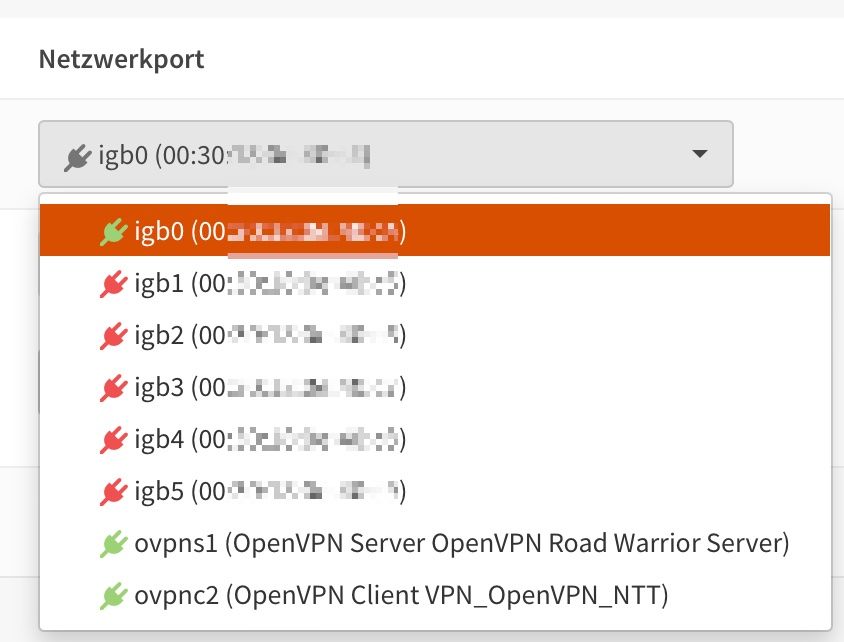Open the Netzwerkport dropdown arrow
Viewport: 844px width, 642px height.
tap(700, 154)
